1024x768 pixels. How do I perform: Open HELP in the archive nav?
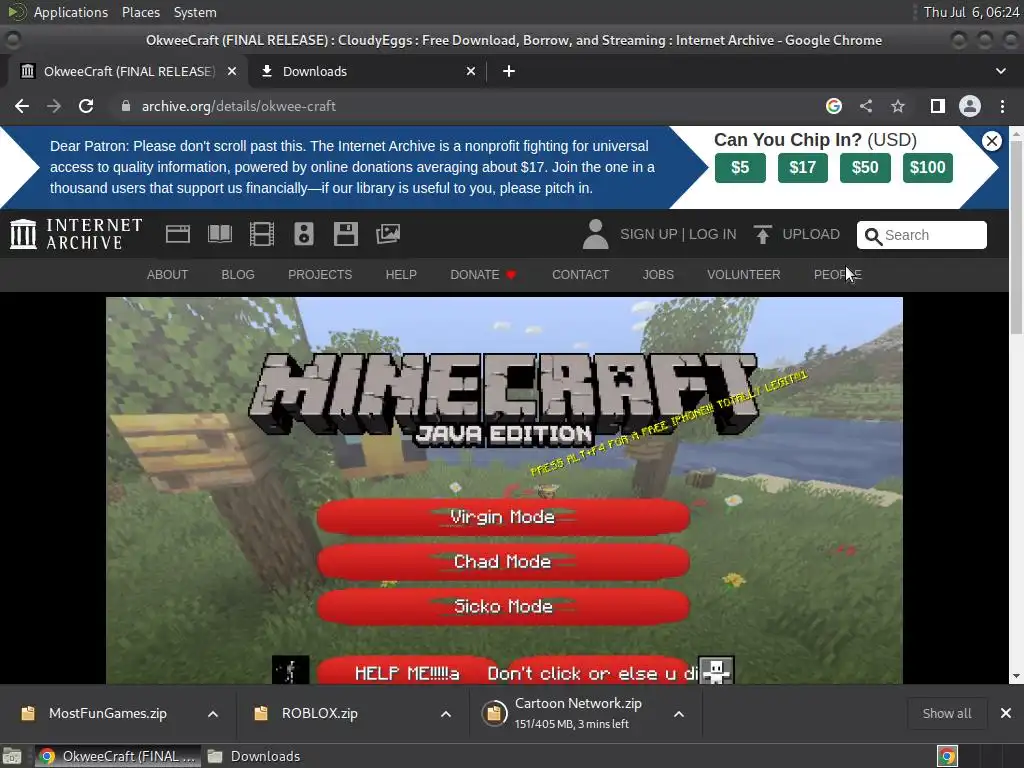click(401, 274)
